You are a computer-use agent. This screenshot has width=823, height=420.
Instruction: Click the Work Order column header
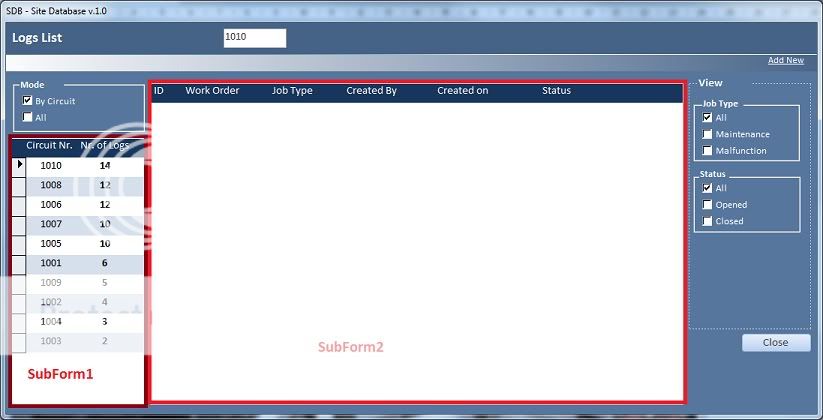pos(212,91)
